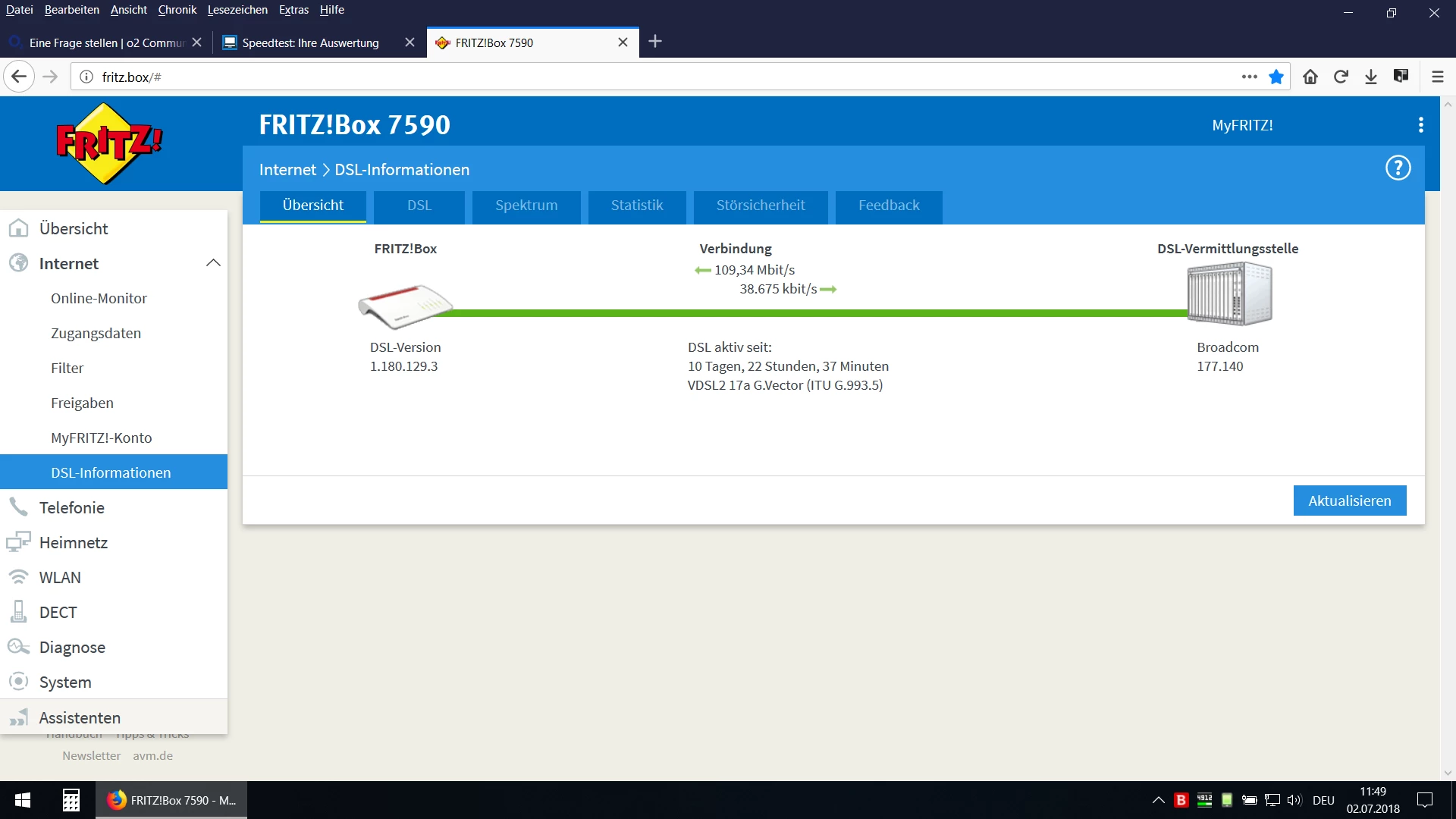
Task: Open the three-dot menu beside MyFRITZ!
Action: tap(1420, 125)
